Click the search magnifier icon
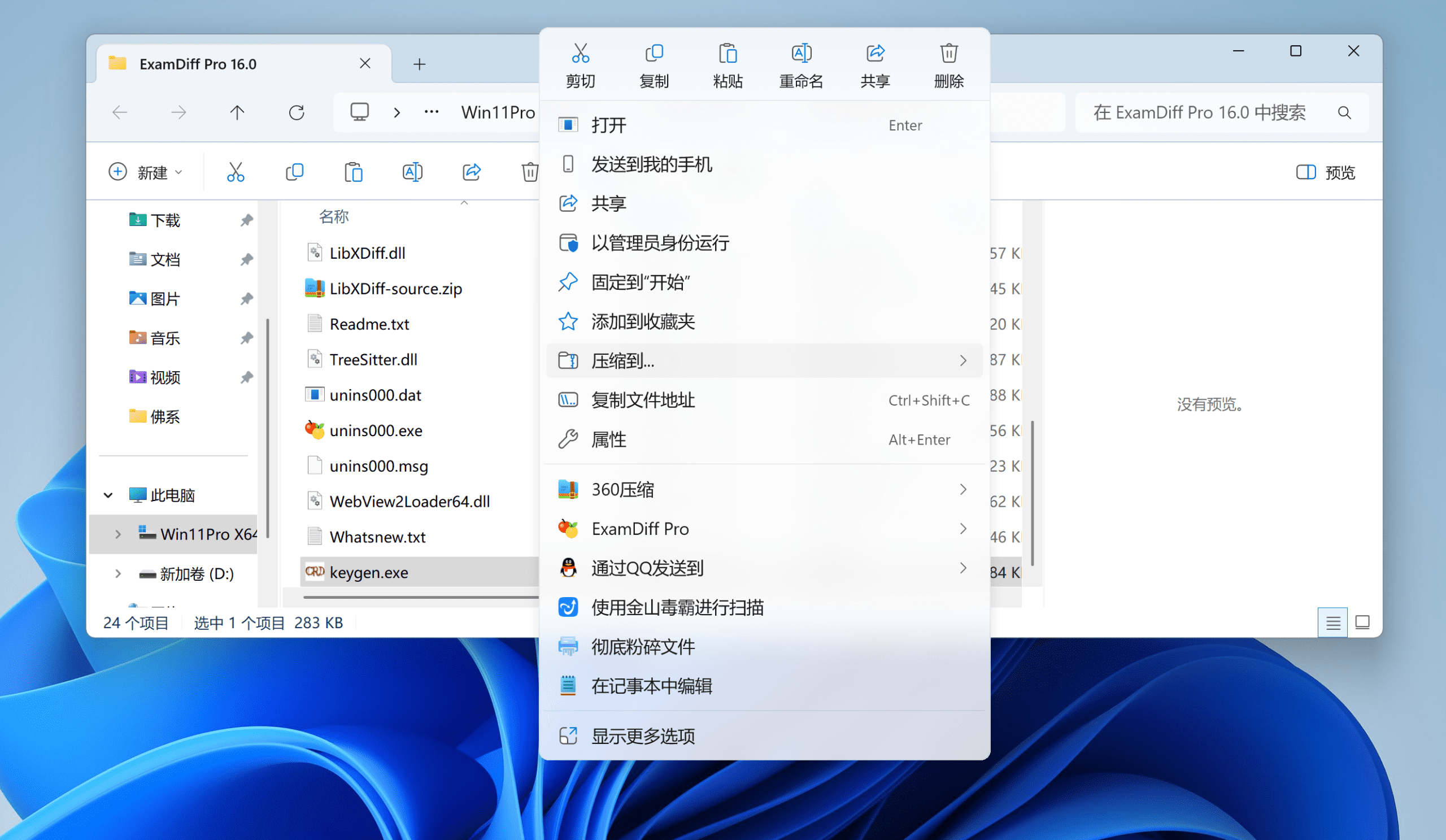Viewport: 1446px width, 840px height. [x=1344, y=112]
